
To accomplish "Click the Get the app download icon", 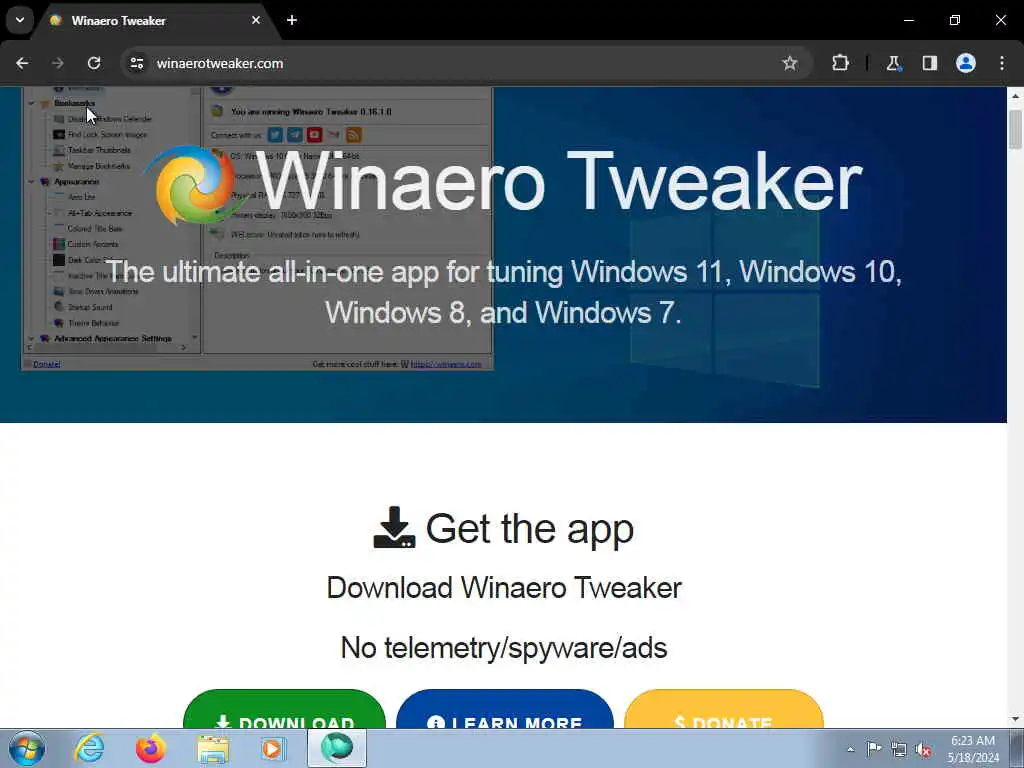I will [394, 528].
